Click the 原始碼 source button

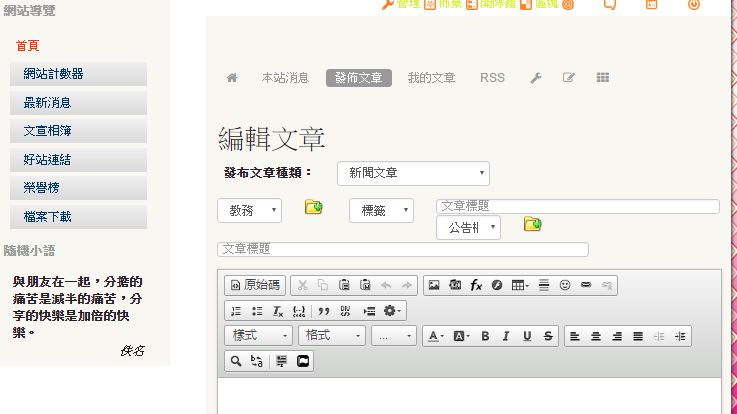(x=256, y=285)
